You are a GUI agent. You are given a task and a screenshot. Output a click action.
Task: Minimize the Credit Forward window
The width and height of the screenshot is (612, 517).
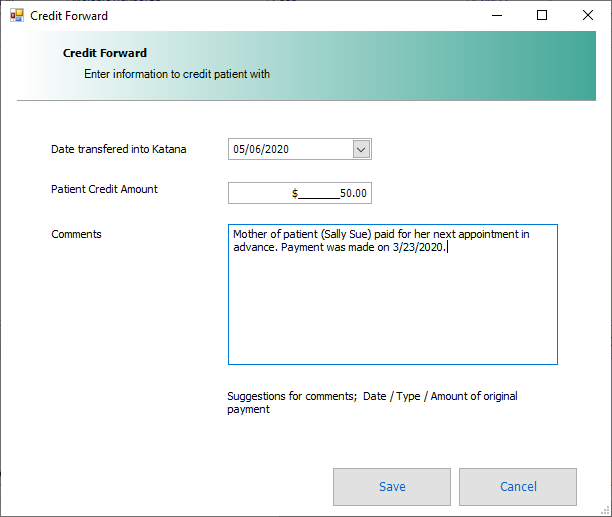[497, 16]
